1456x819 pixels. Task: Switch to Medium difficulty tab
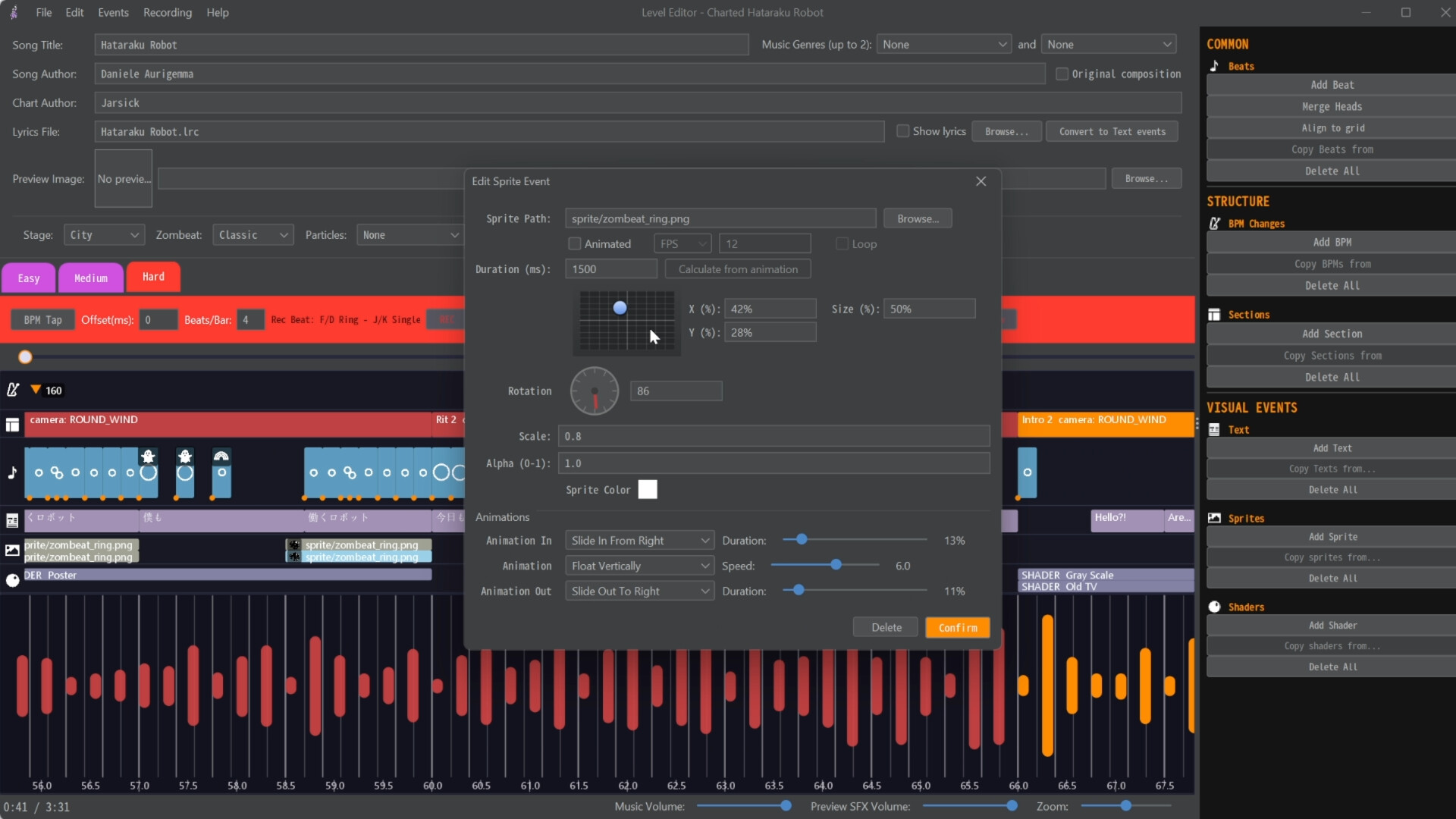tap(91, 278)
